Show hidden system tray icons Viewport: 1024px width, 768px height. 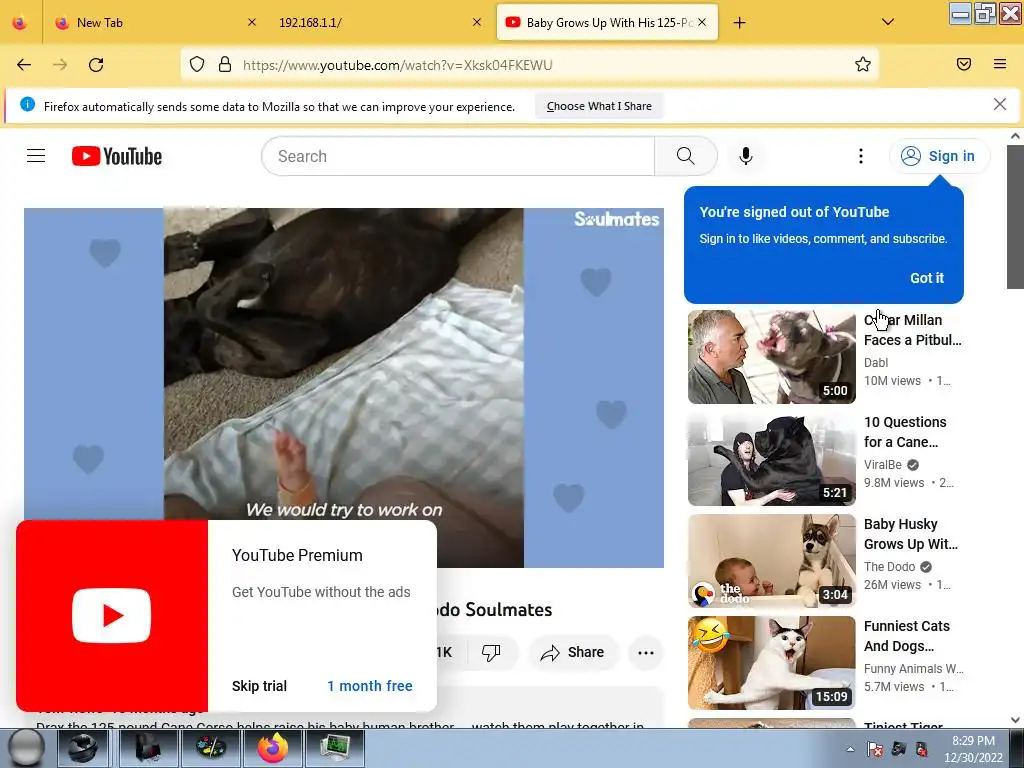pos(850,749)
